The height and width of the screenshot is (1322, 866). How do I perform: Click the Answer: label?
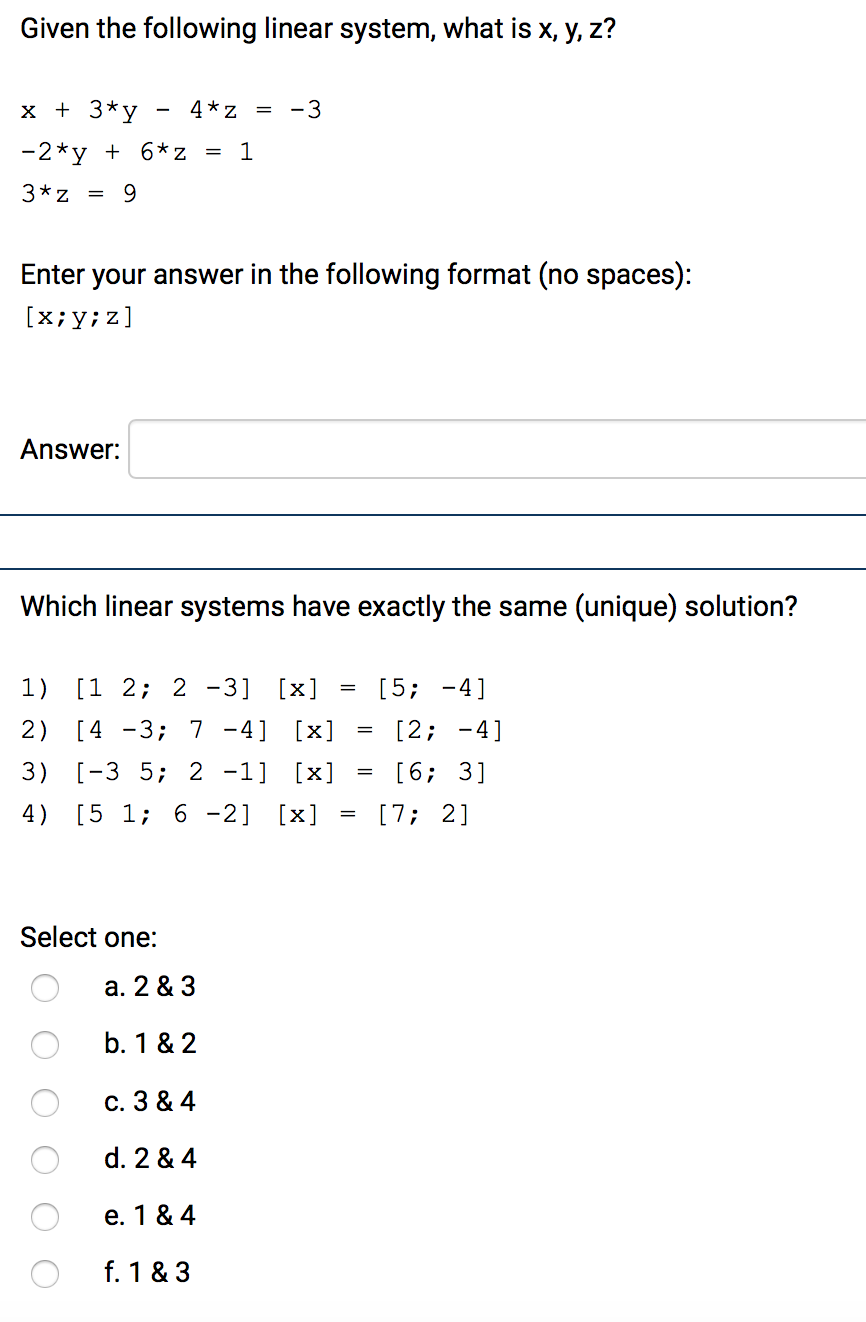pos(69,449)
